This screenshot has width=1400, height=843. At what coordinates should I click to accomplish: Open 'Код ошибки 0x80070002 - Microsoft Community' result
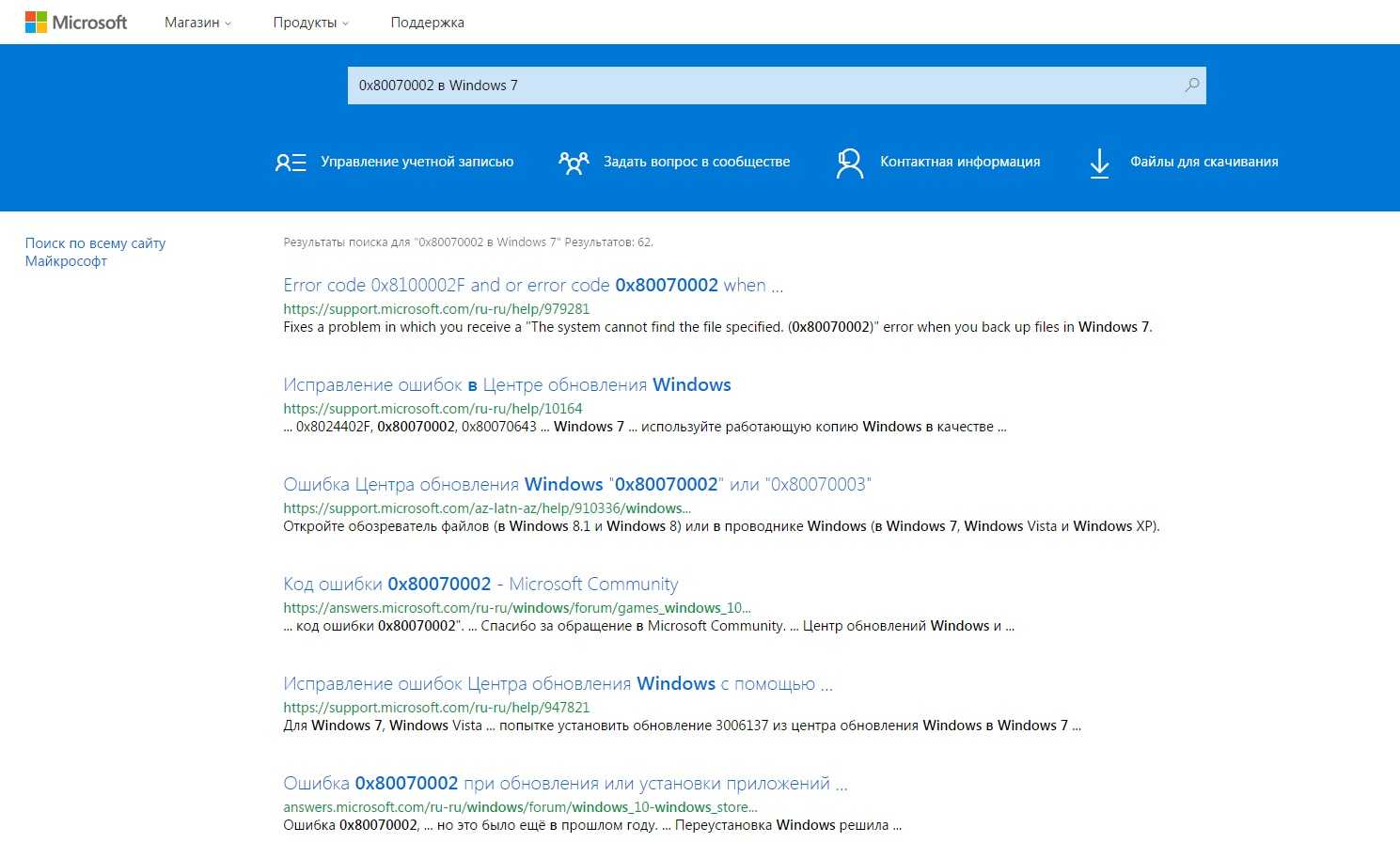click(480, 584)
